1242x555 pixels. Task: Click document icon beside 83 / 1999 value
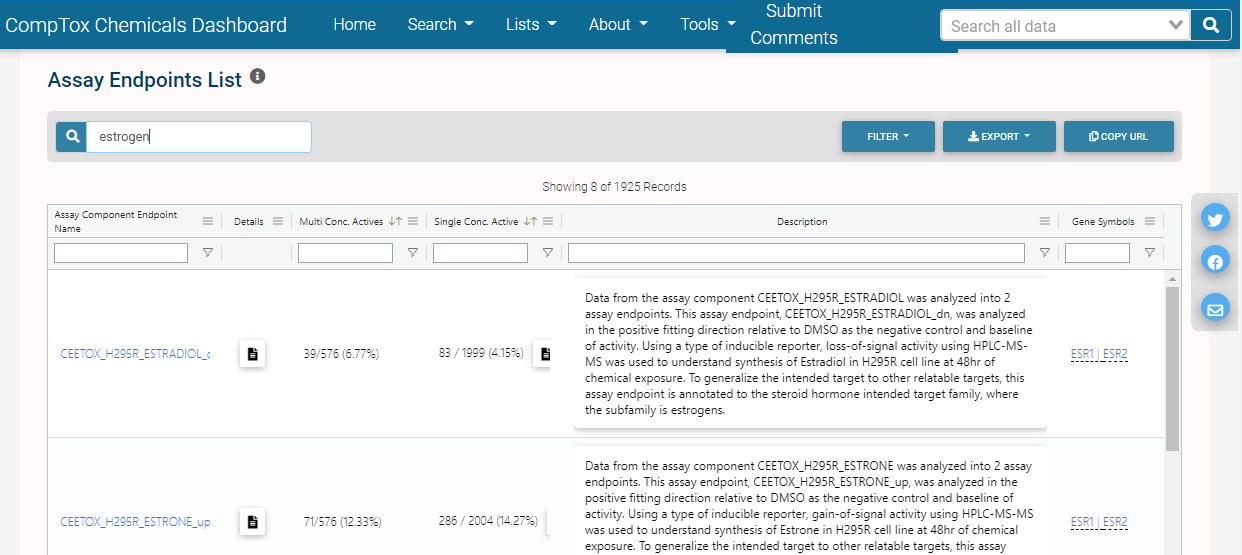point(543,354)
